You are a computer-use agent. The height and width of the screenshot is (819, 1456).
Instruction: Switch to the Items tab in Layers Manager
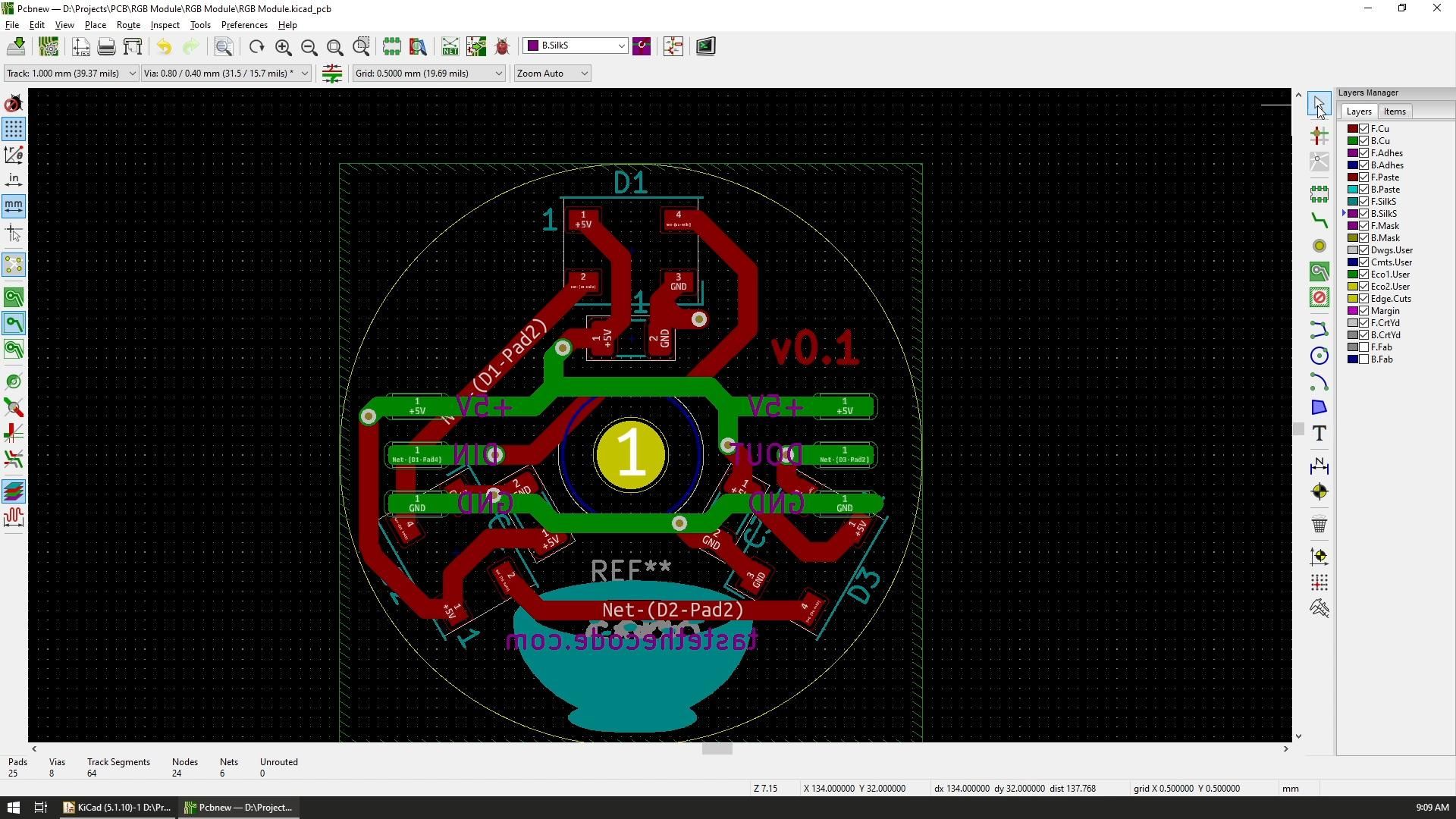(x=1395, y=111)
